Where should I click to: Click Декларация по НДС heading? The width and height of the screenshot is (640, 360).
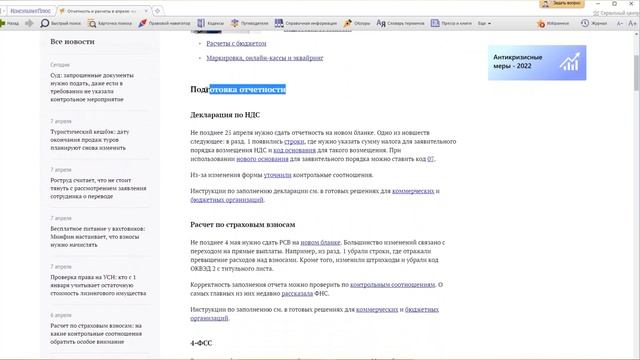click(x=224, y=115)
